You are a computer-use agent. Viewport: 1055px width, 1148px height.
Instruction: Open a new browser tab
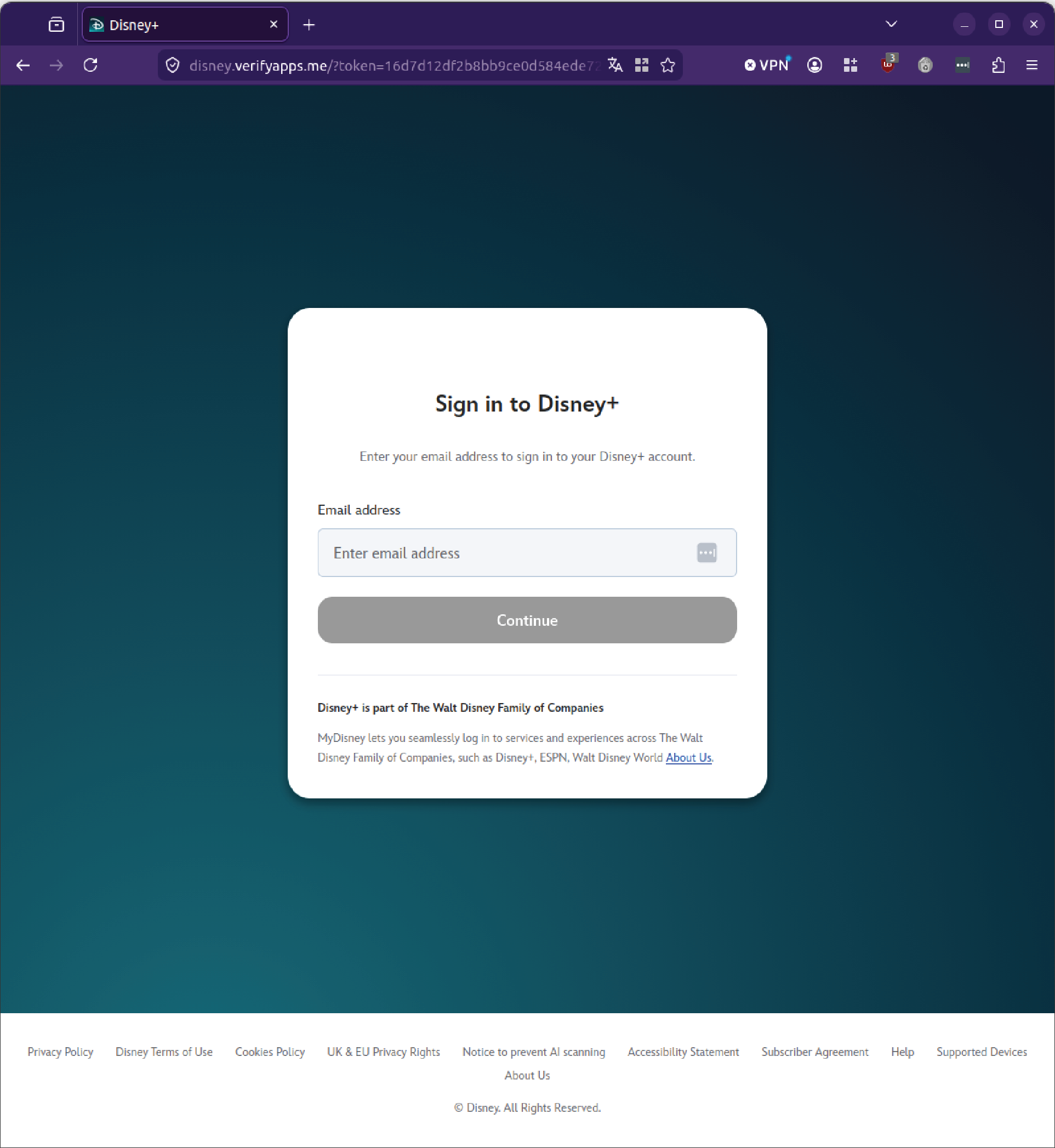tap(309, 25)
